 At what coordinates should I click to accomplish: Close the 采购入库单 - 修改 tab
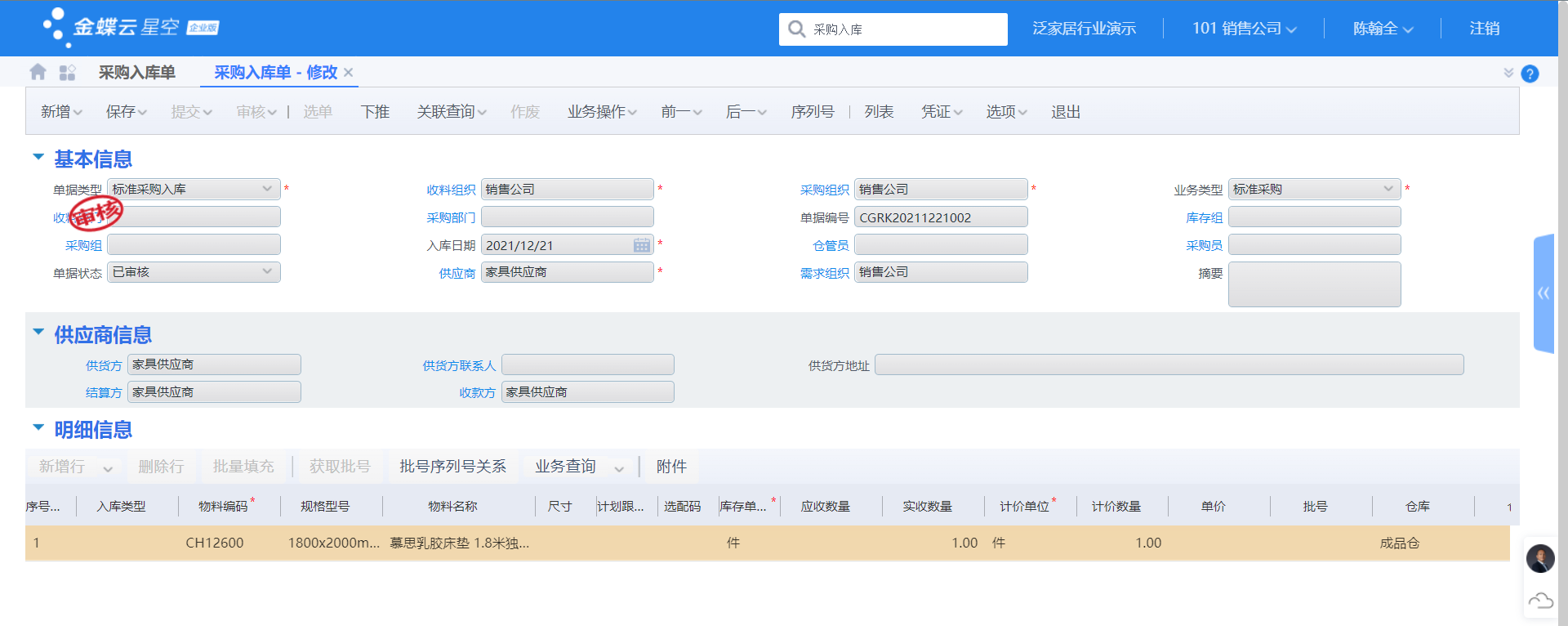coord(349,73)
